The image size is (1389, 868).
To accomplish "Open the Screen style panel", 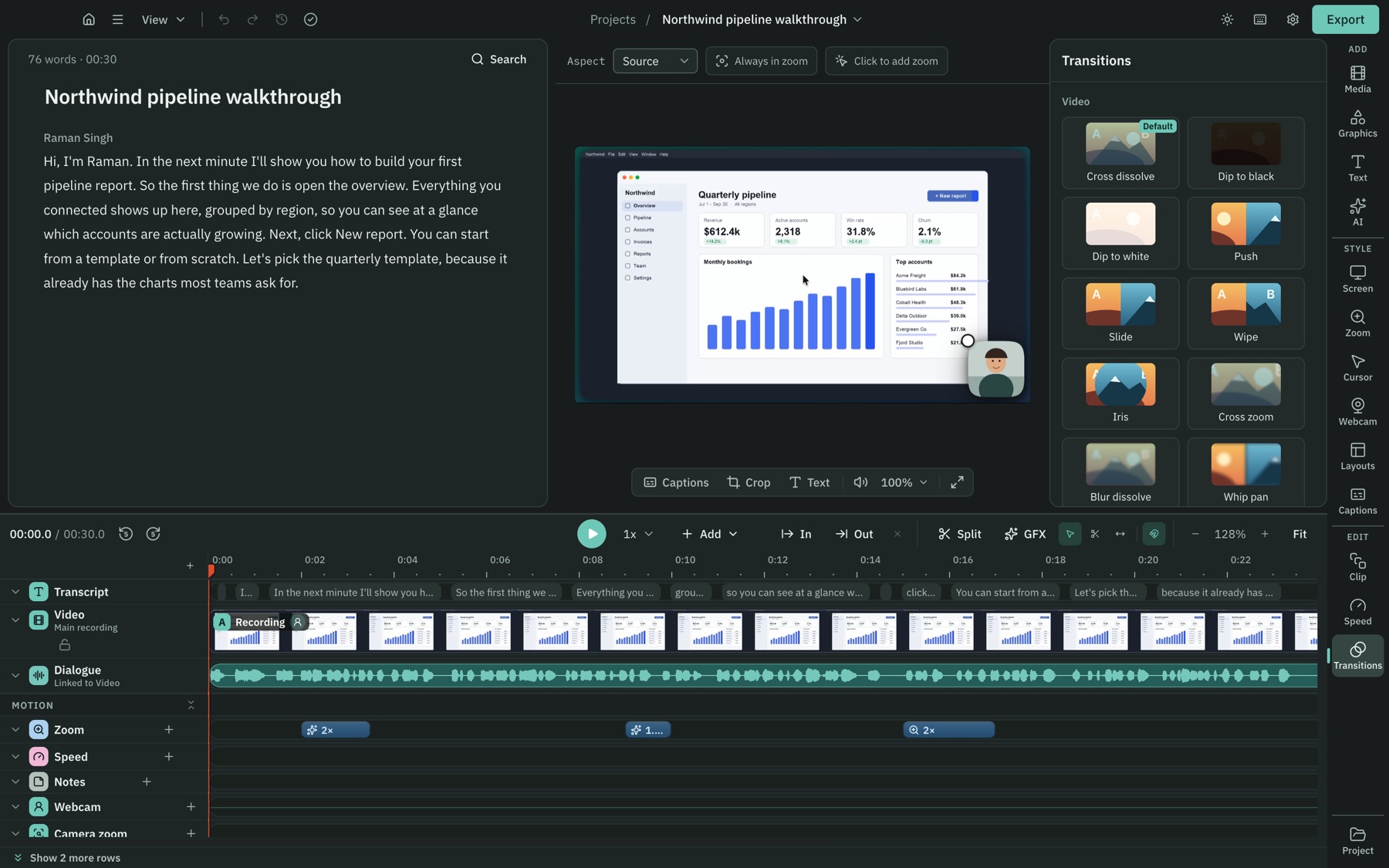I will tap(1357, 279).
